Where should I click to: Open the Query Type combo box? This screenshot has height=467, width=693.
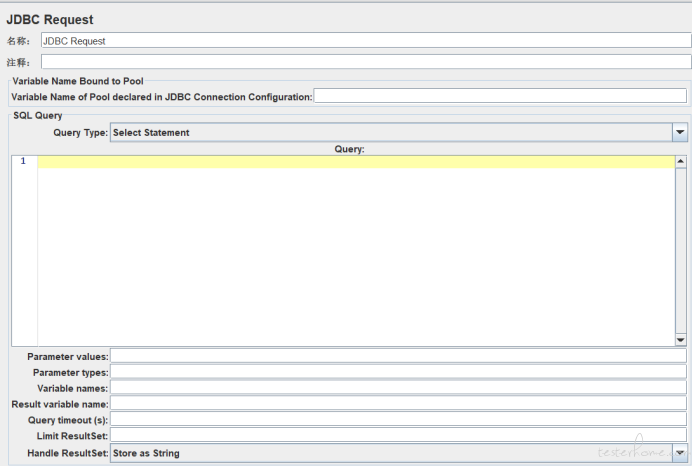[x=390, y=132]
